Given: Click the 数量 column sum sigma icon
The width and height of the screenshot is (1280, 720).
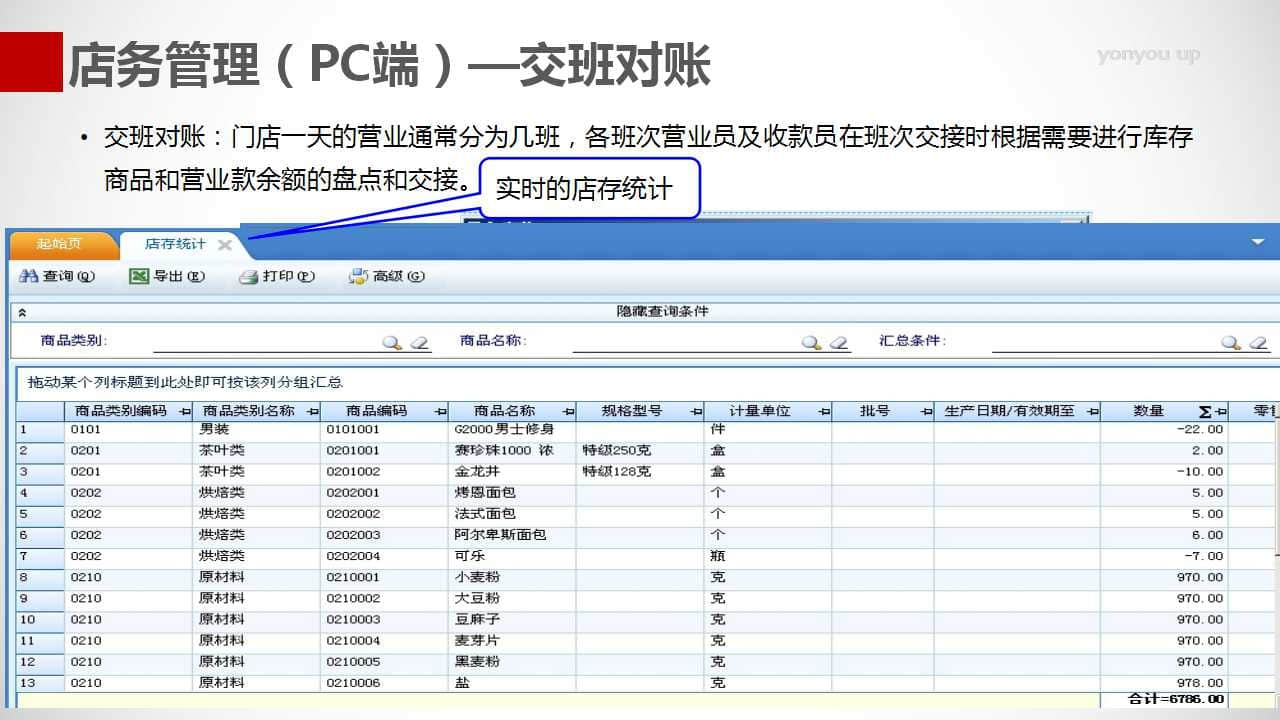Looking at the screenshot, I should pos(1205,412).
